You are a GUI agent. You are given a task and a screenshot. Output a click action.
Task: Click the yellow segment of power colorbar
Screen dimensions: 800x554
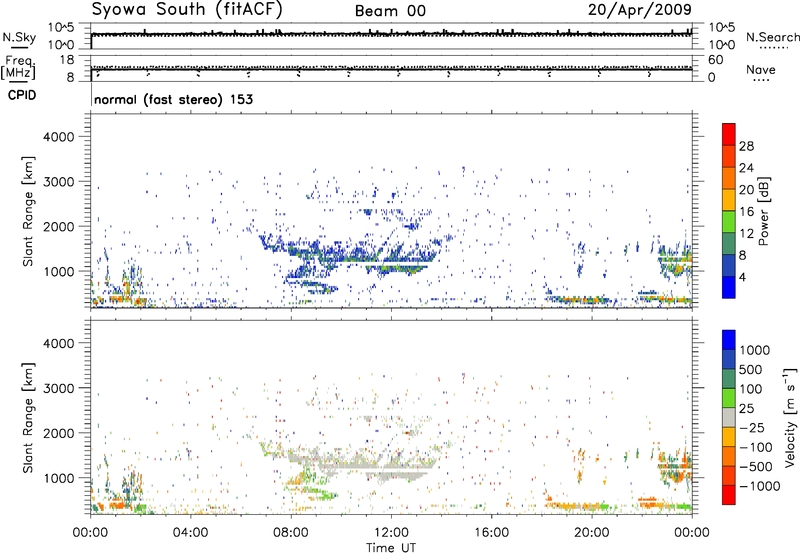(x=729, y=200)
